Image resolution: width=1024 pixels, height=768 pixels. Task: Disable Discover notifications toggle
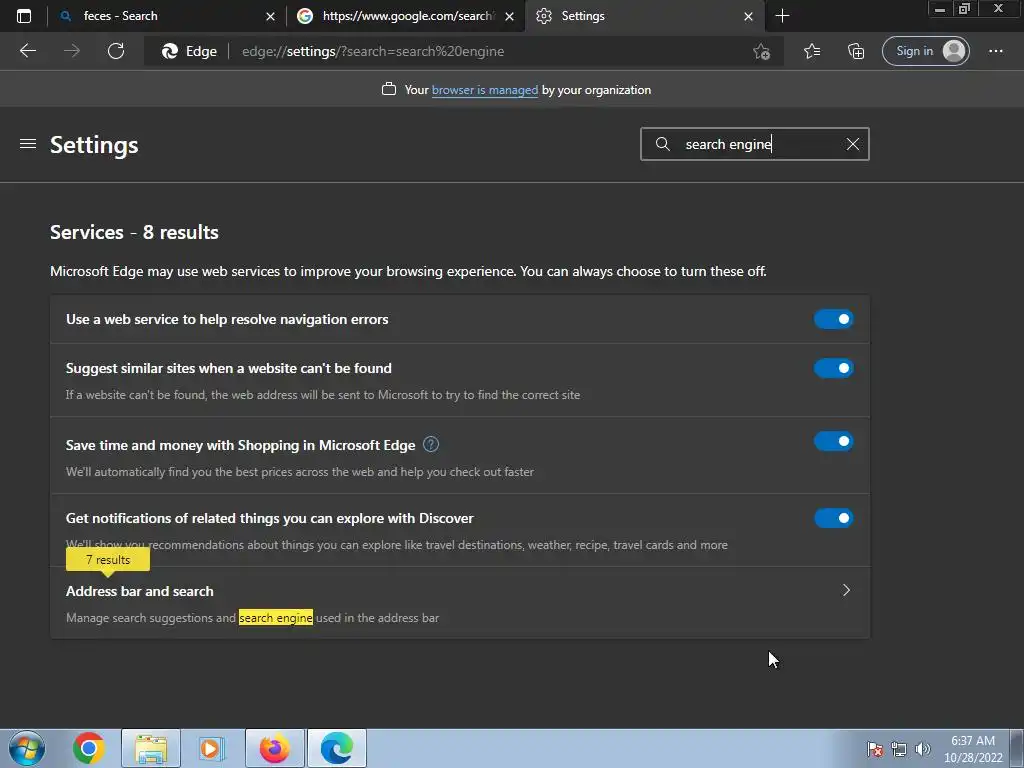pos(833,519)
